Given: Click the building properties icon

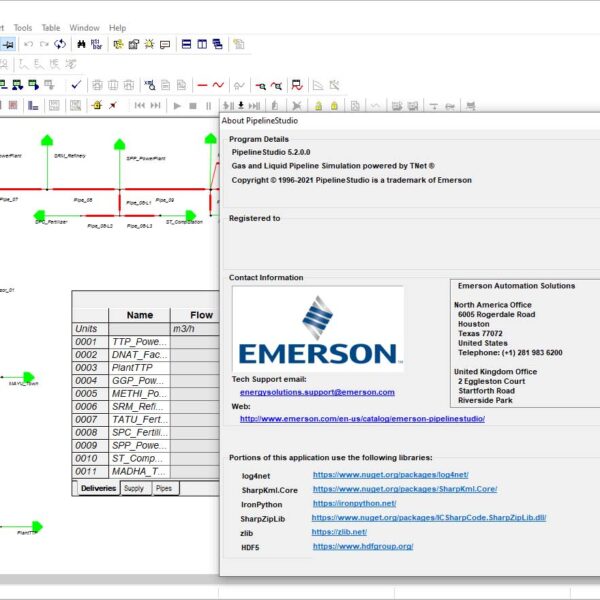Looking at the screenshot, I should click(x=134, y=44).
